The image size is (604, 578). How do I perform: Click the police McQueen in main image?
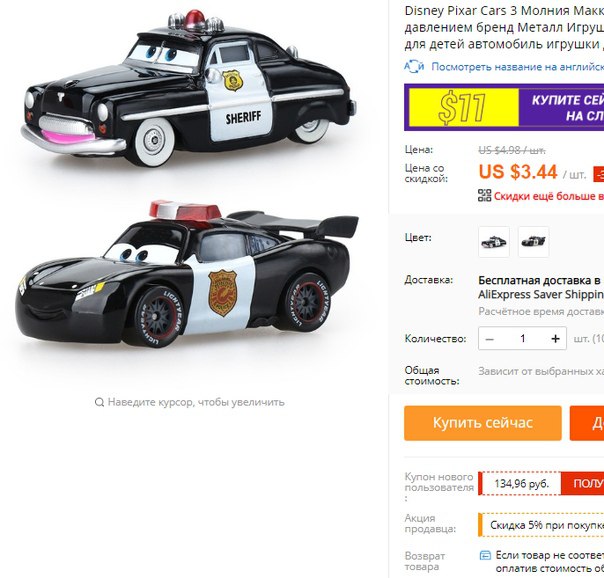187,273
